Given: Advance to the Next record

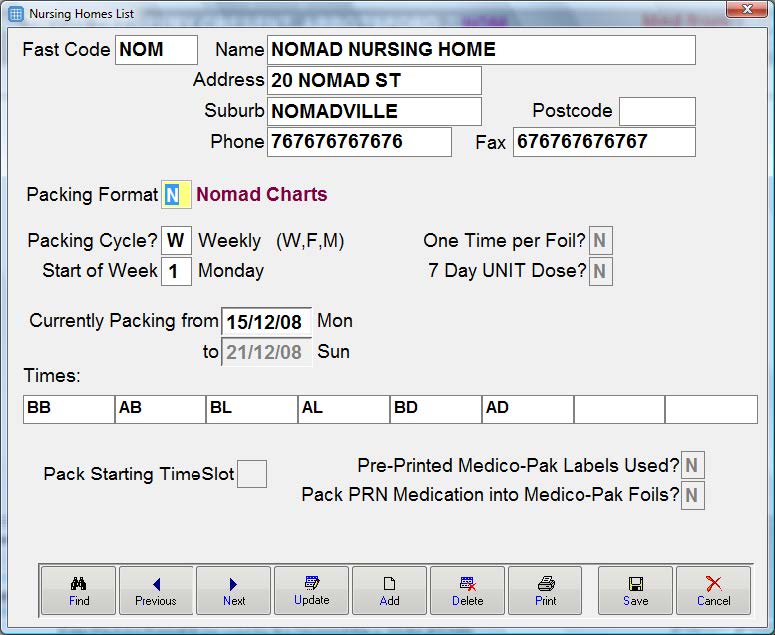Looking at the screenshot, I should coord(234,591).
